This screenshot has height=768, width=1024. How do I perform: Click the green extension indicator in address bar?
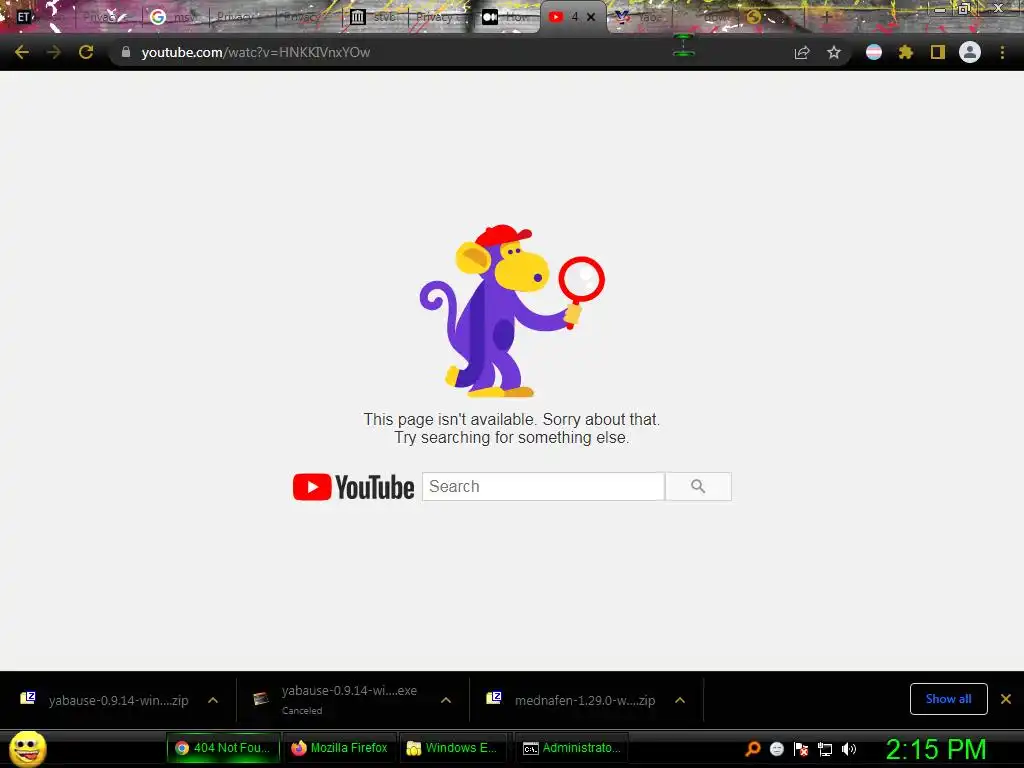(683, 46)
